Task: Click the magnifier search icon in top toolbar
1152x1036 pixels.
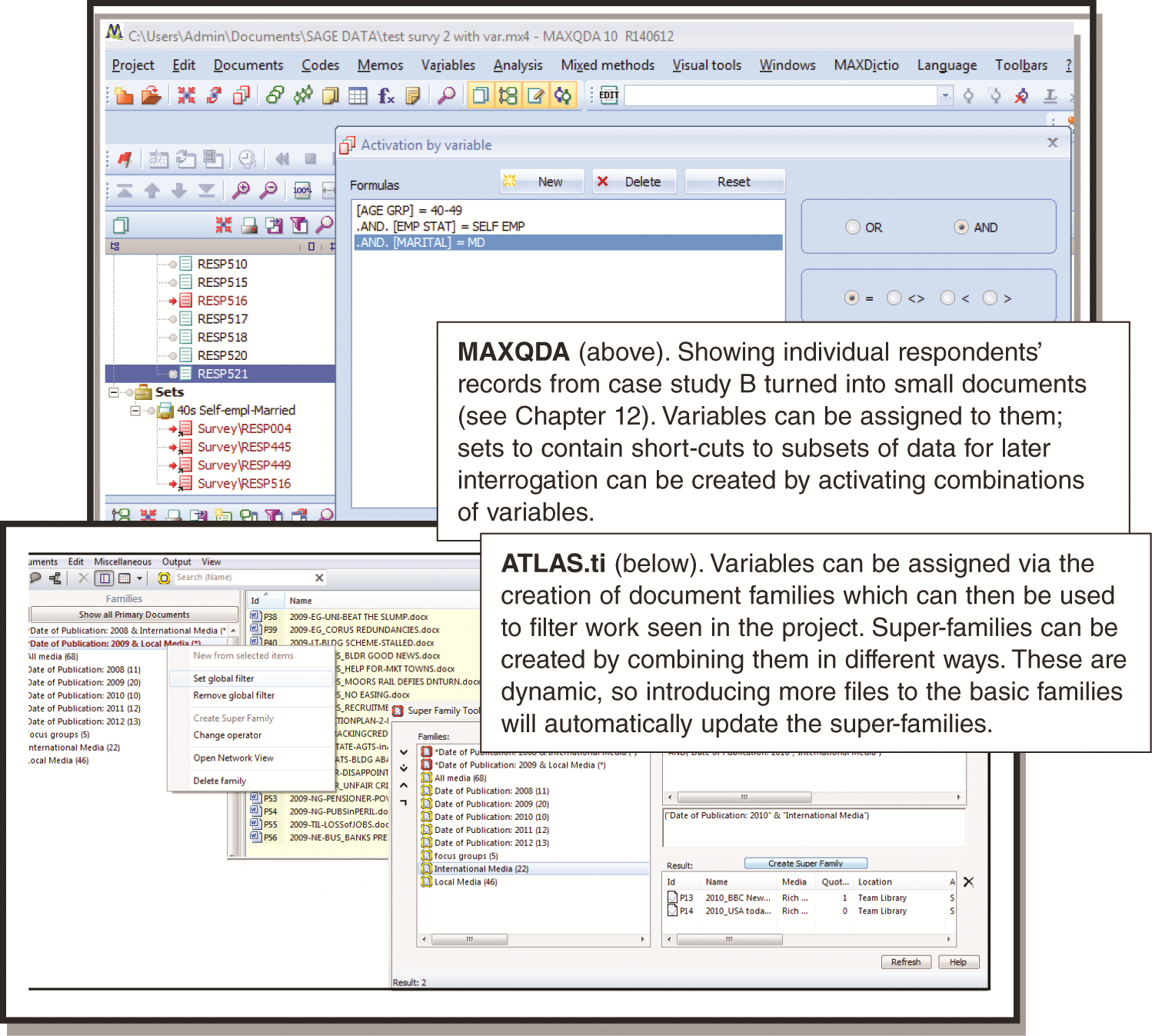Action: click(x=446, y=96)
